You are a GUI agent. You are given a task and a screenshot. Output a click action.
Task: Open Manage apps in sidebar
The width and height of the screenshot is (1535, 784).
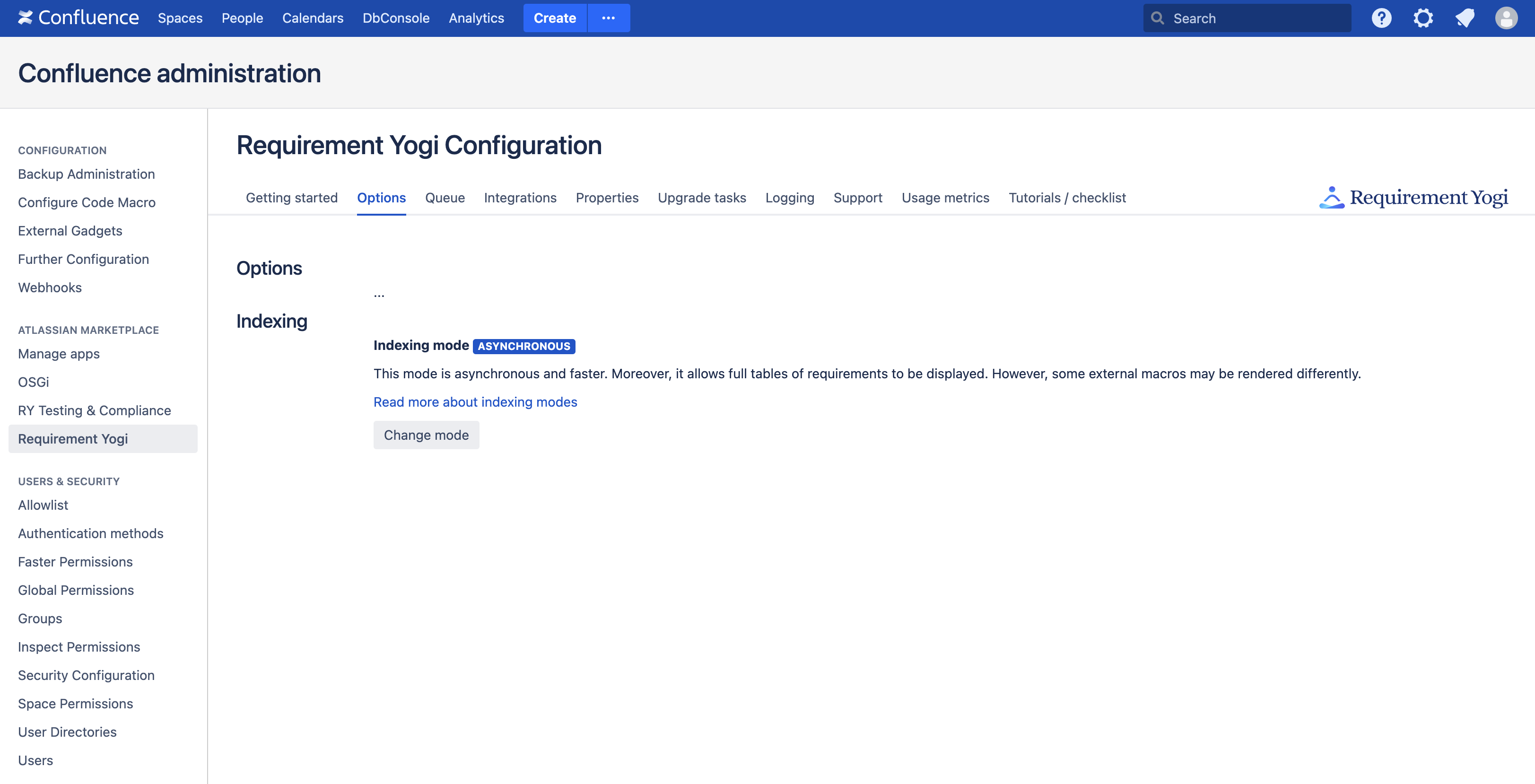coord(58,354)
